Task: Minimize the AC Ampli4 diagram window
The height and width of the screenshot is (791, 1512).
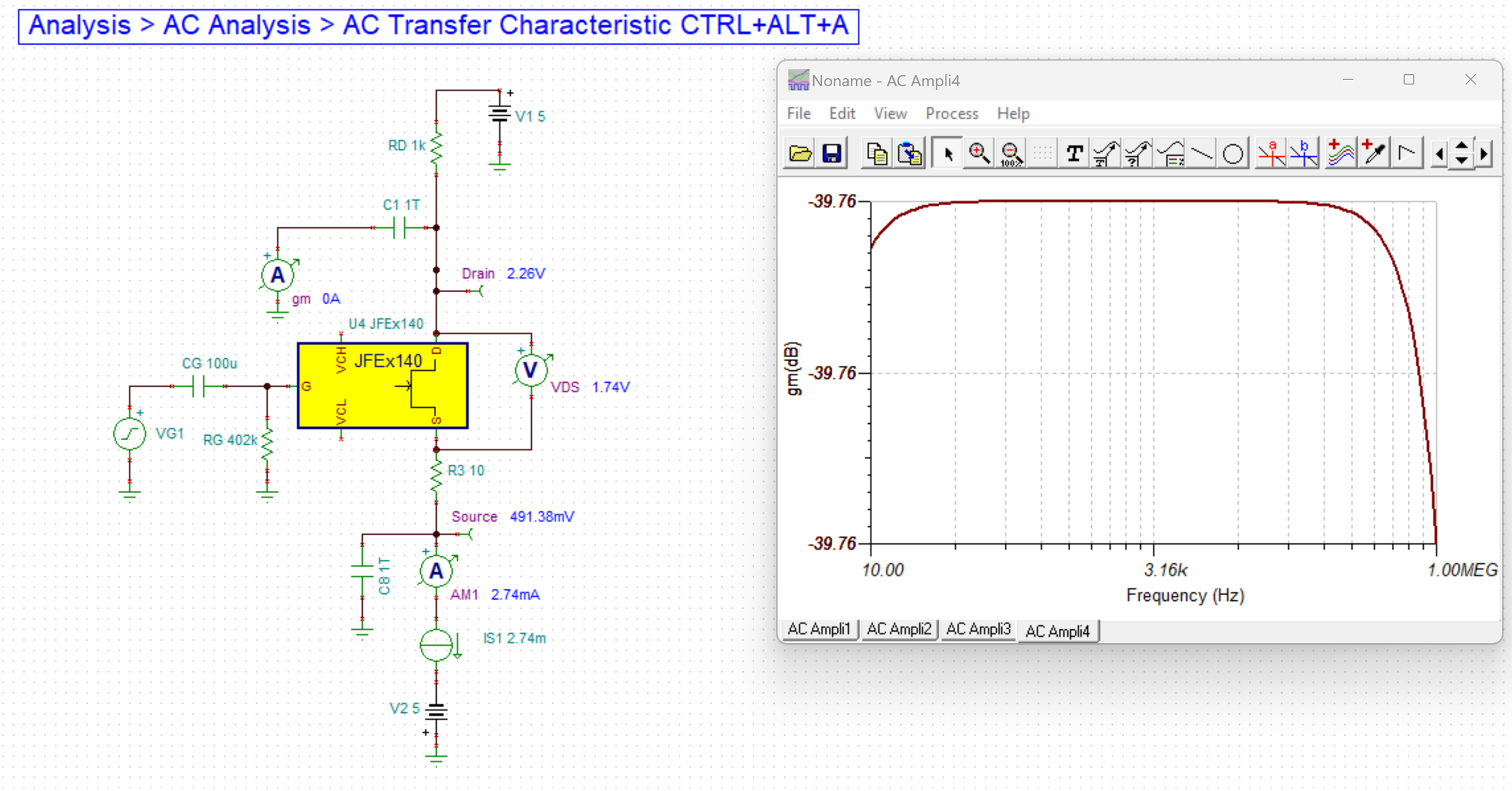Action: [x=1348, y=80]
